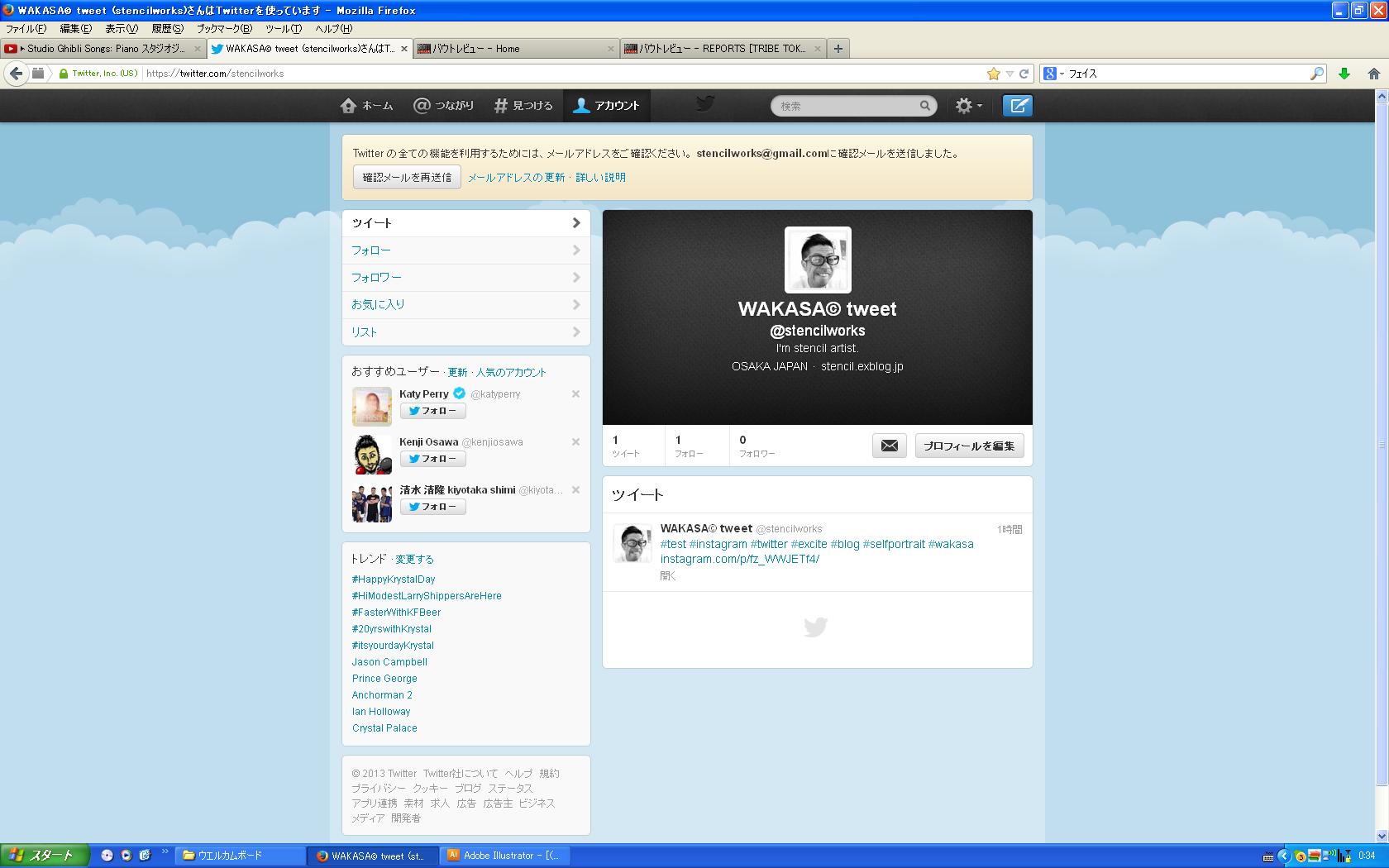Screen dimensions: 1389x868
Task: Click the magnifier icon in Twitter search
Action: [x=925, y=106]
